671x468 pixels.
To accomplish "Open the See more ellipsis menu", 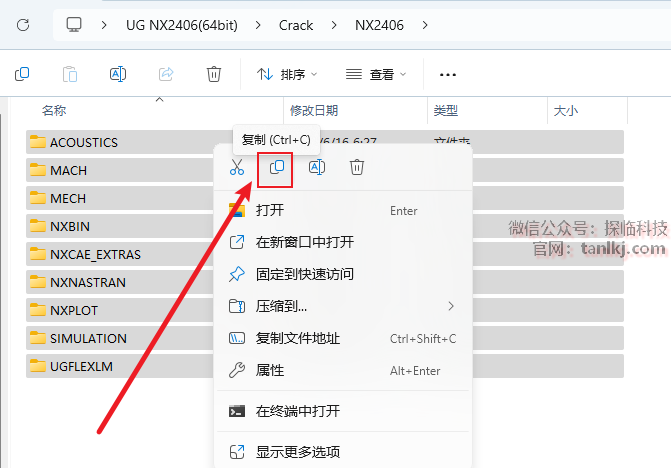I will pos(448,75).
